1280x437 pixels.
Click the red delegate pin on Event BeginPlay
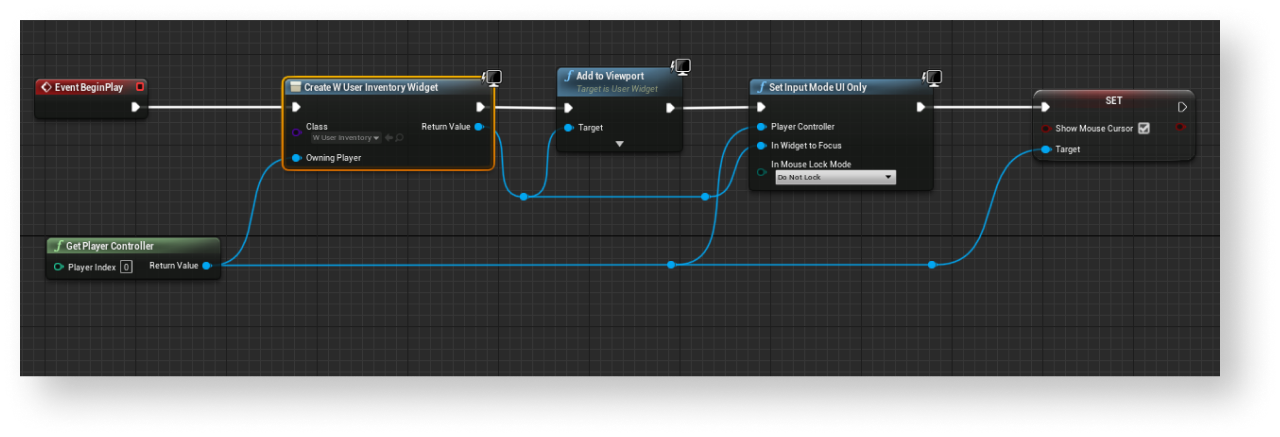pos(139,87)
